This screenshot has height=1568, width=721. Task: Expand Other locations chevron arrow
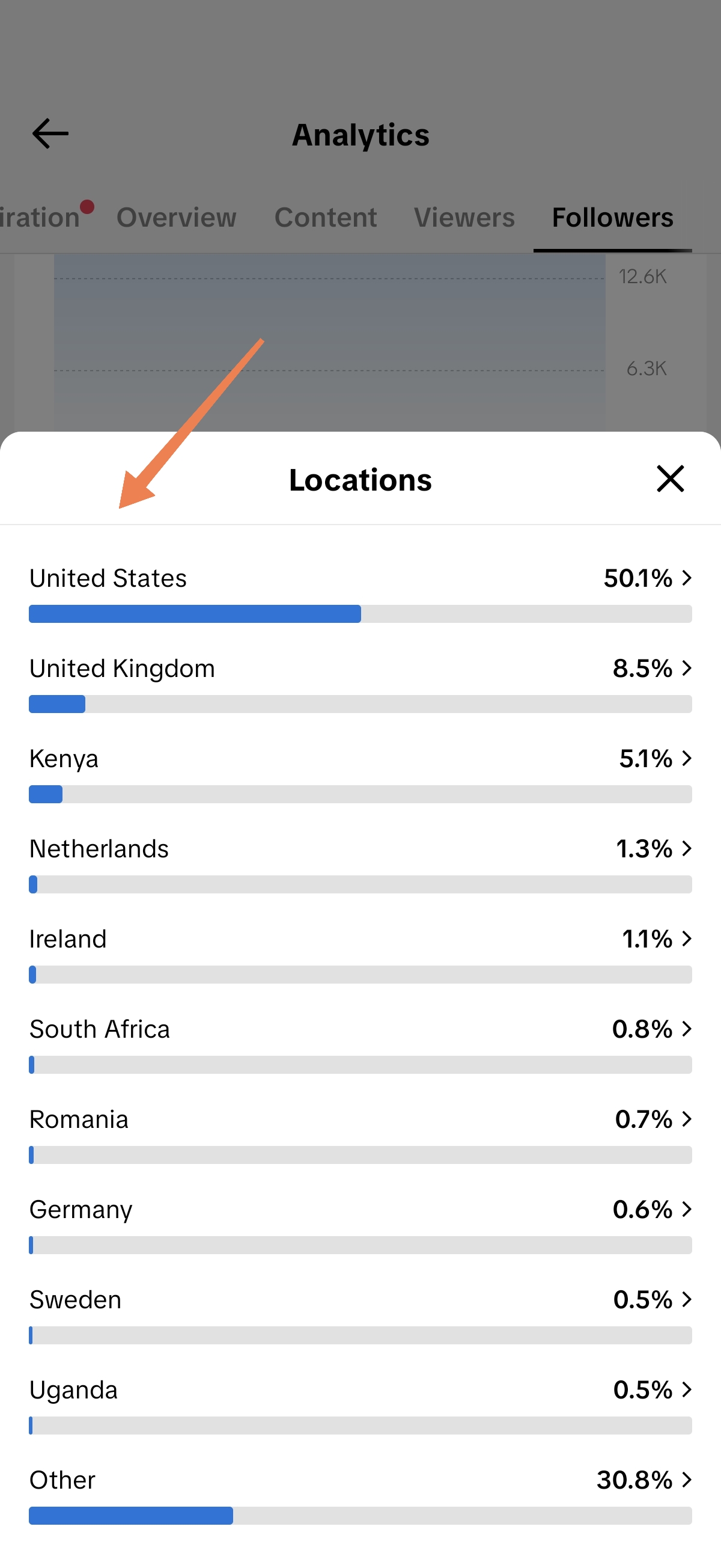coord(686,1479)
